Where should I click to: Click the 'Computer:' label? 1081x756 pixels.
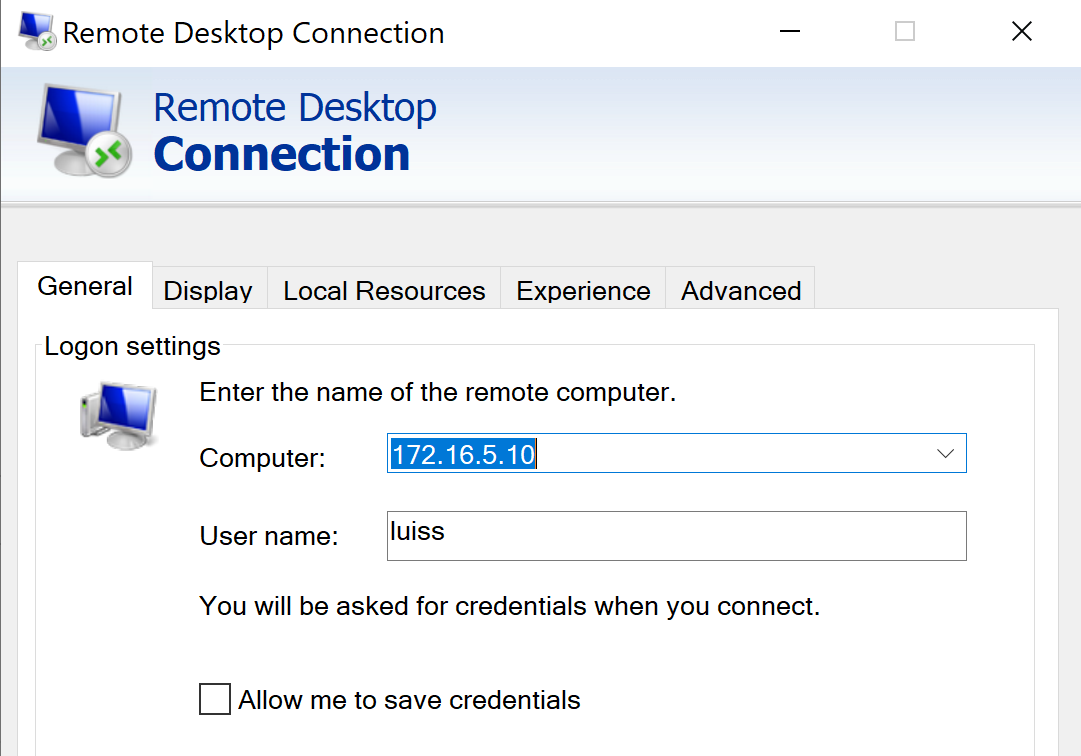coord(262,458)
